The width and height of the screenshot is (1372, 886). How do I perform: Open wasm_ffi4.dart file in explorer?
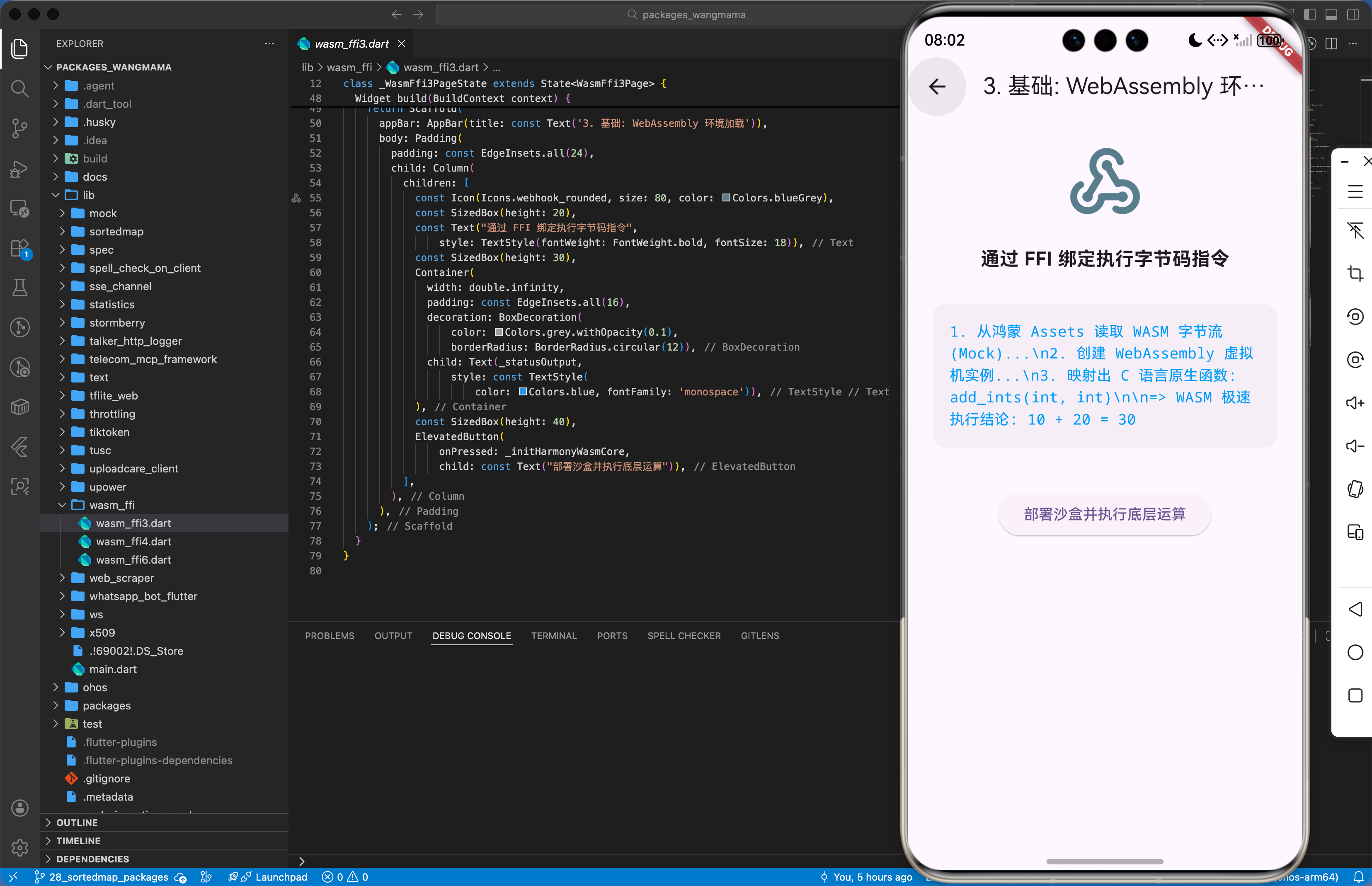coord(133,541)
